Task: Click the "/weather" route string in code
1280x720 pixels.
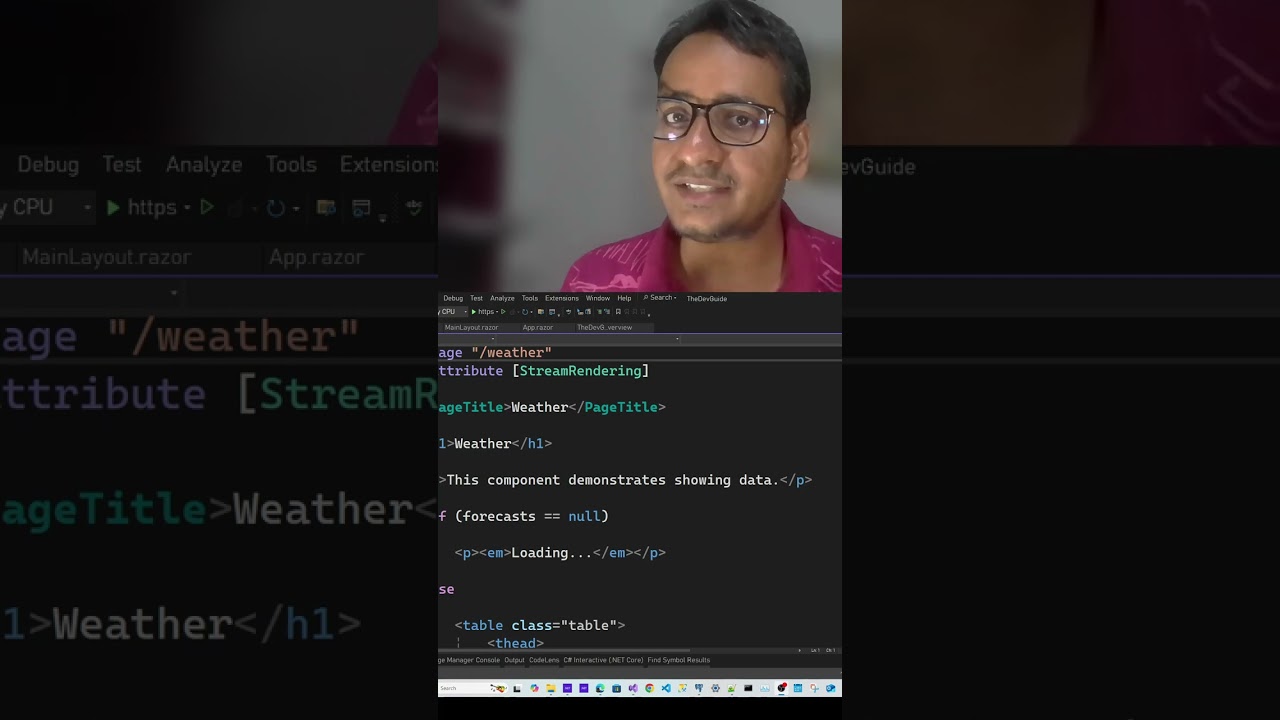Action: pos(511,353)
